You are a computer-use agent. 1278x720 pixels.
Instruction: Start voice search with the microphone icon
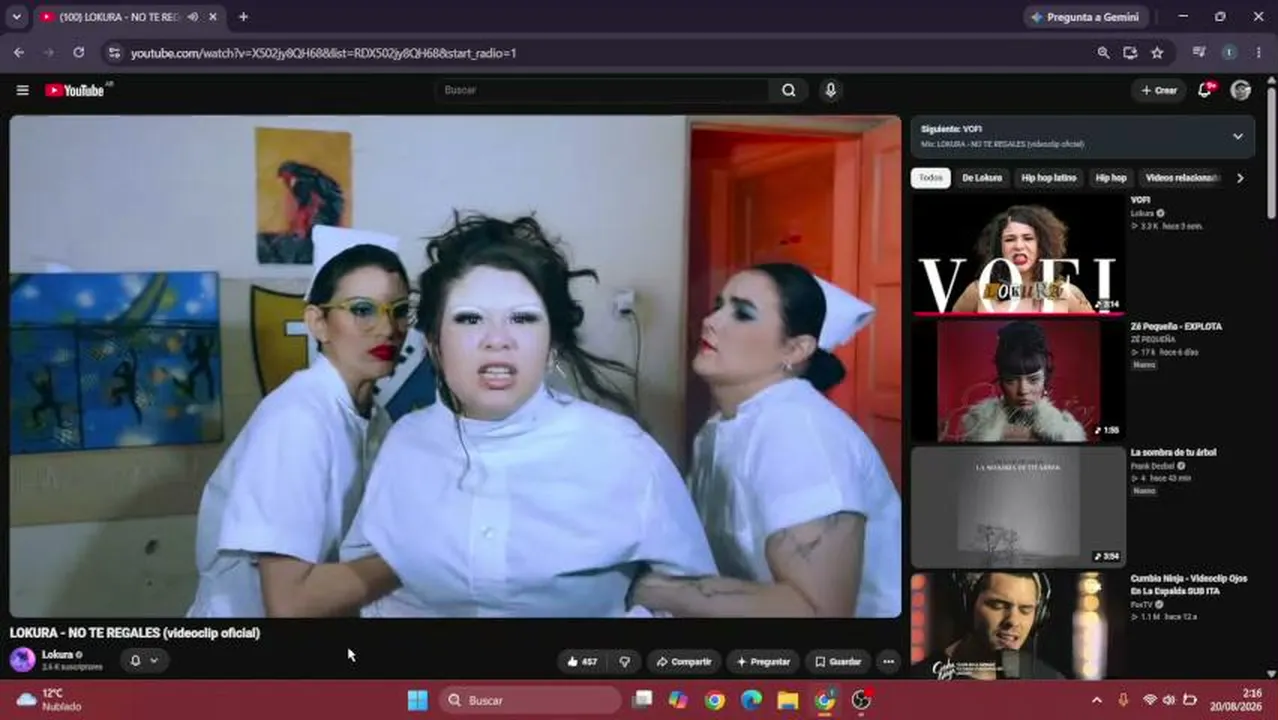pos(830,90)
